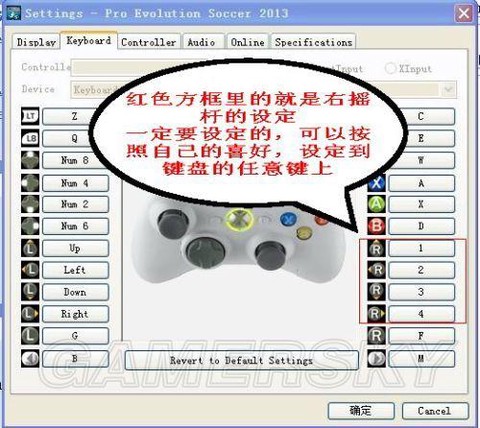The image size is (480, 428).
Task: Click the Back button icon beside B
Action: coord(30,358)
